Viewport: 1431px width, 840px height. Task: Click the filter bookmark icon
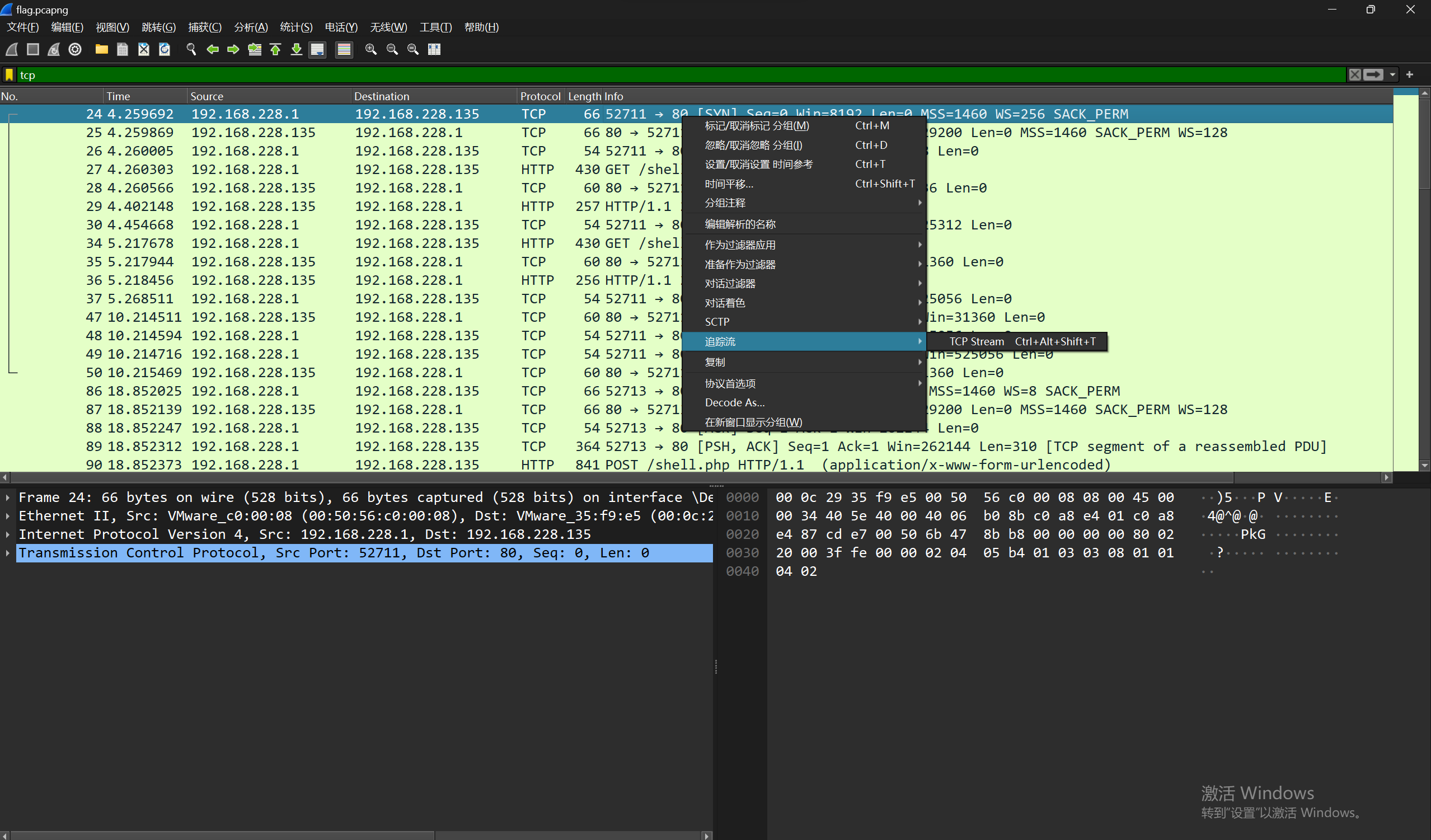click(x=9, y=75)
